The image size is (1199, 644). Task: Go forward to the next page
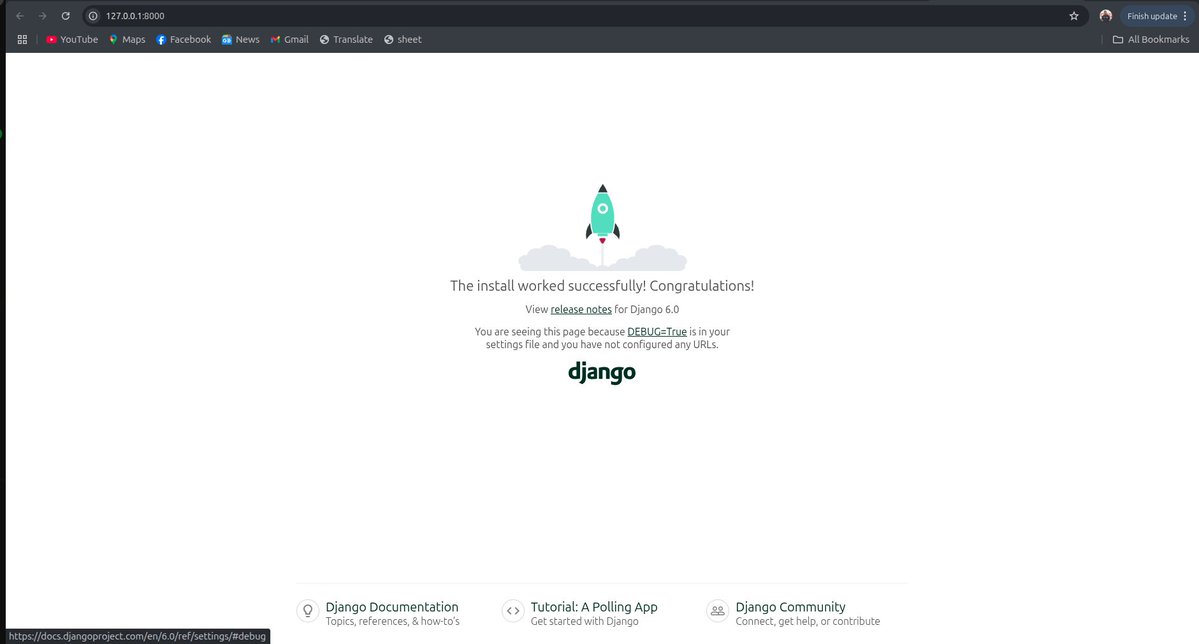point(43,16)
